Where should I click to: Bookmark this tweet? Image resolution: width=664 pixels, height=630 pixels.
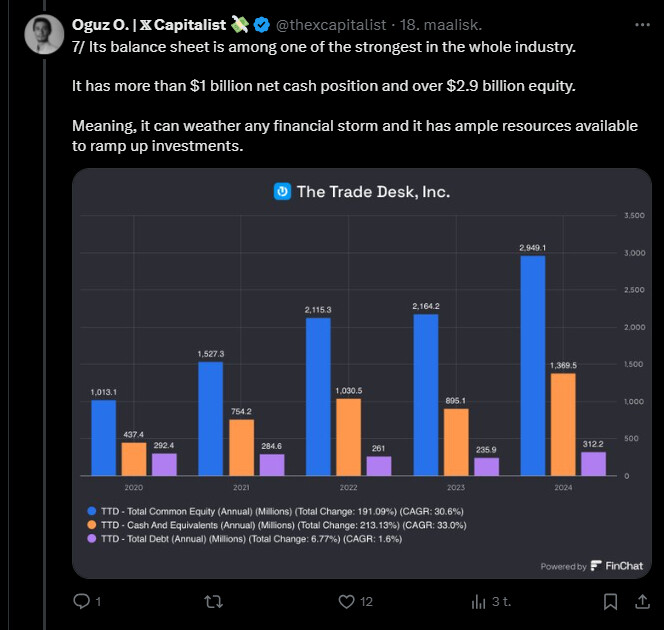[610, 601]
